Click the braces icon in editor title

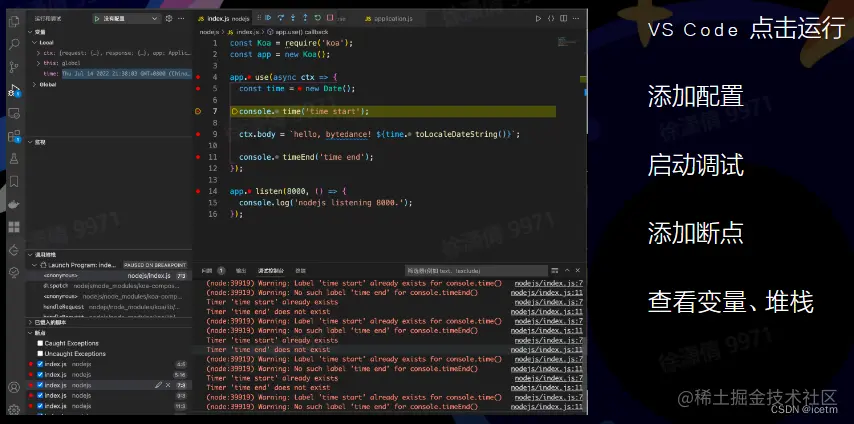[x=551, y=19]
